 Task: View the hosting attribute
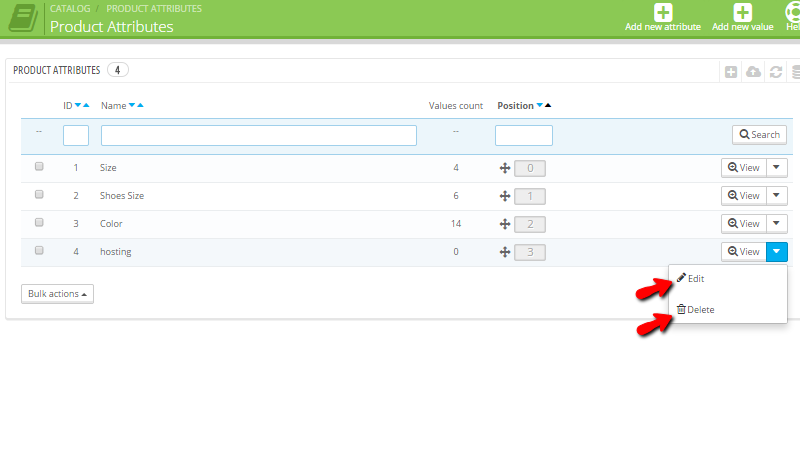743,252
